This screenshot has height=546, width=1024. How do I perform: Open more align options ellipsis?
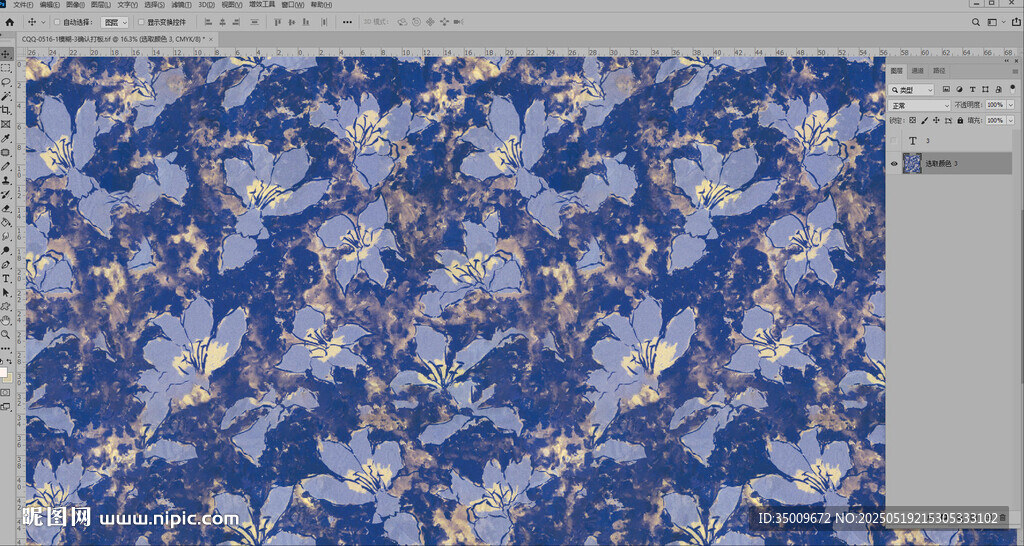coord(347,22)
